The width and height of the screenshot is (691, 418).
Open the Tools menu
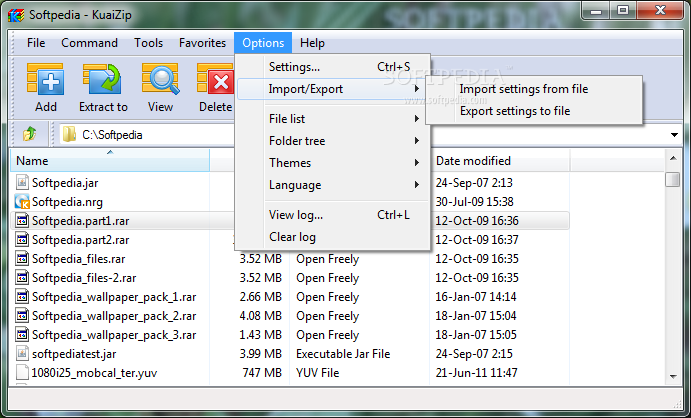coord(149,43)
